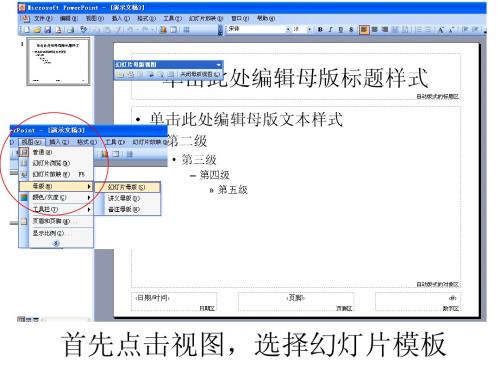Click the Center alignment icon

pyautogui.click(x=374, y=30)
